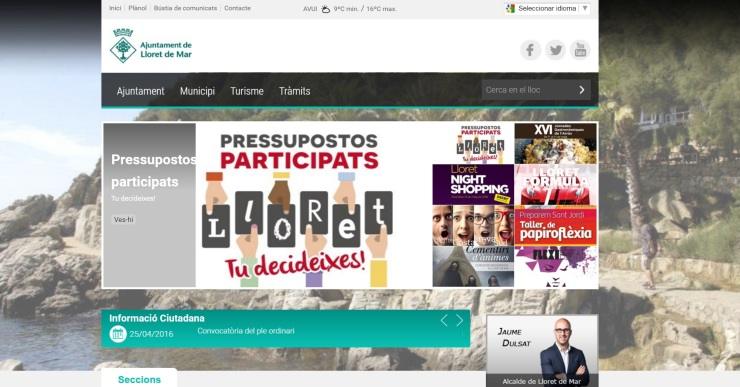Open Bústia de comunicats link

click(185, 8)
